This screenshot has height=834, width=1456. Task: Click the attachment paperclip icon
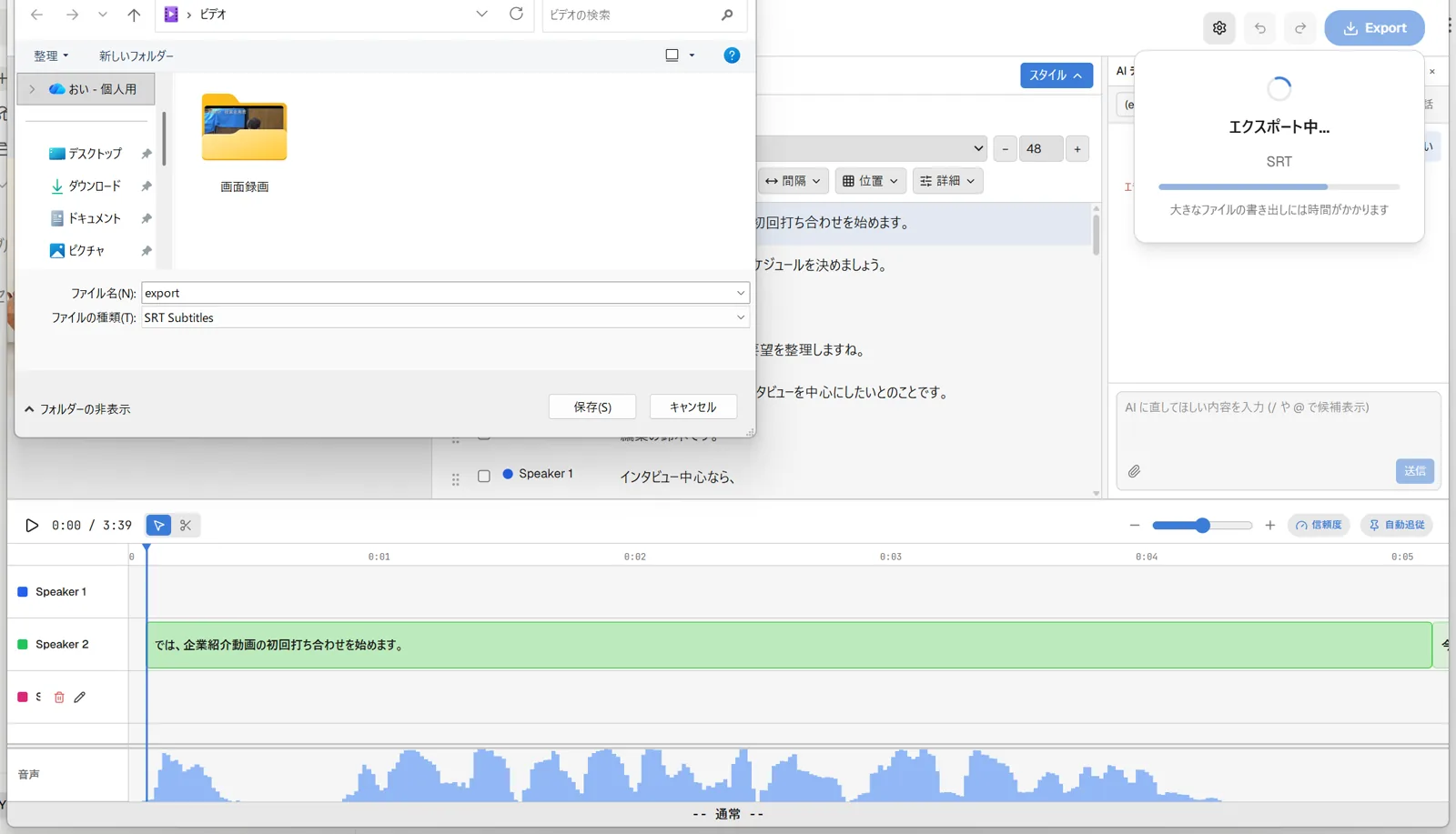pyautogui.click(x=1134, y=471)
